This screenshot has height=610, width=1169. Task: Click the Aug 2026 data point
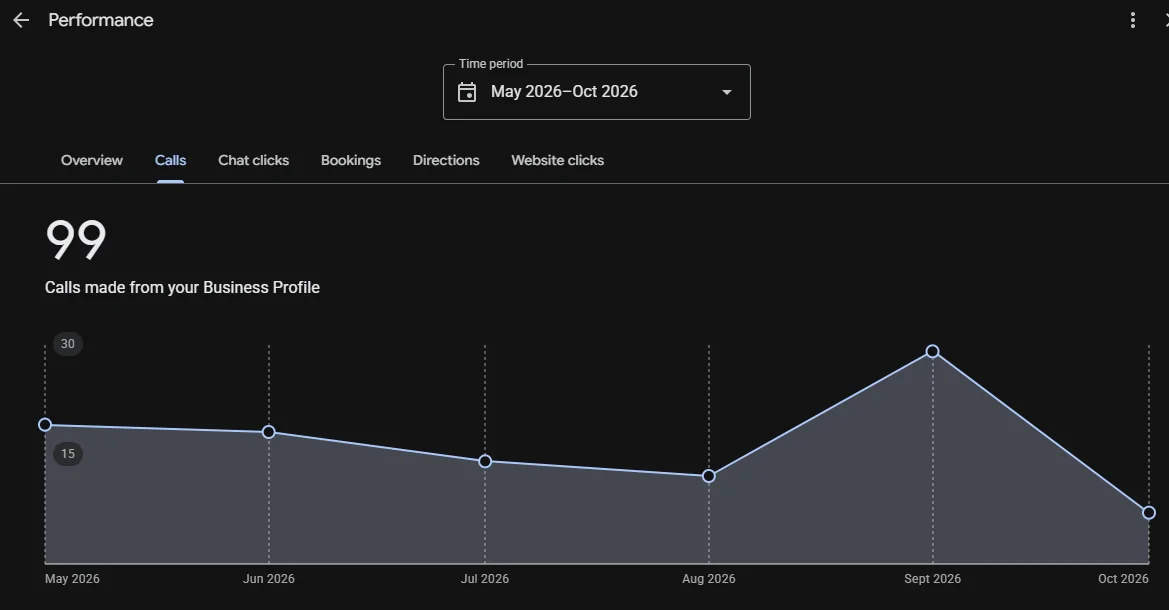coord(709,476)
